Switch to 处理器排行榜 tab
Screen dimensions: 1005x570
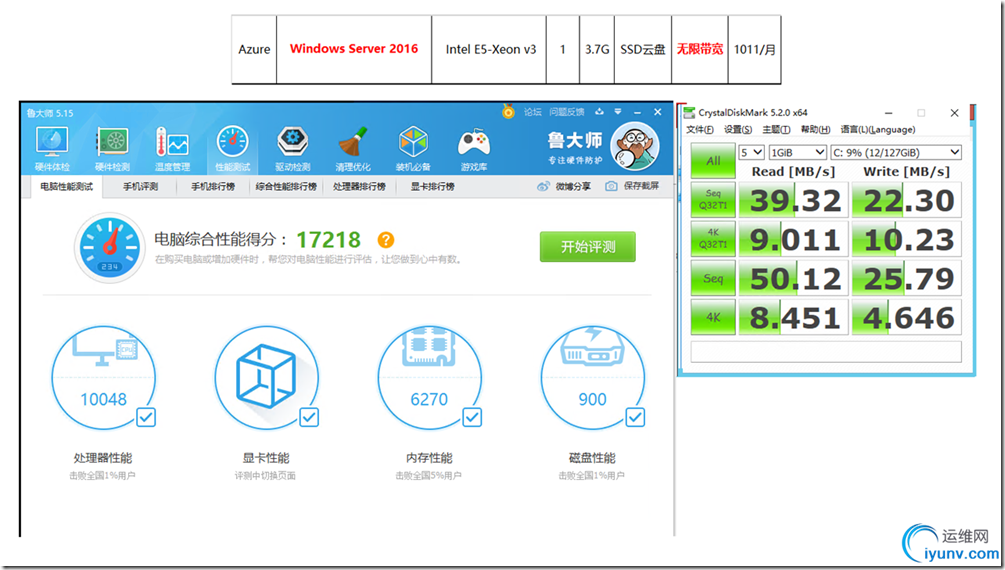point(359,187)
